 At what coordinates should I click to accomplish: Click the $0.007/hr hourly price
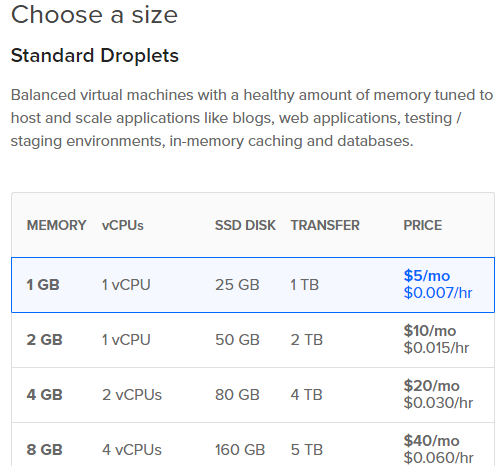coord(438,293)
